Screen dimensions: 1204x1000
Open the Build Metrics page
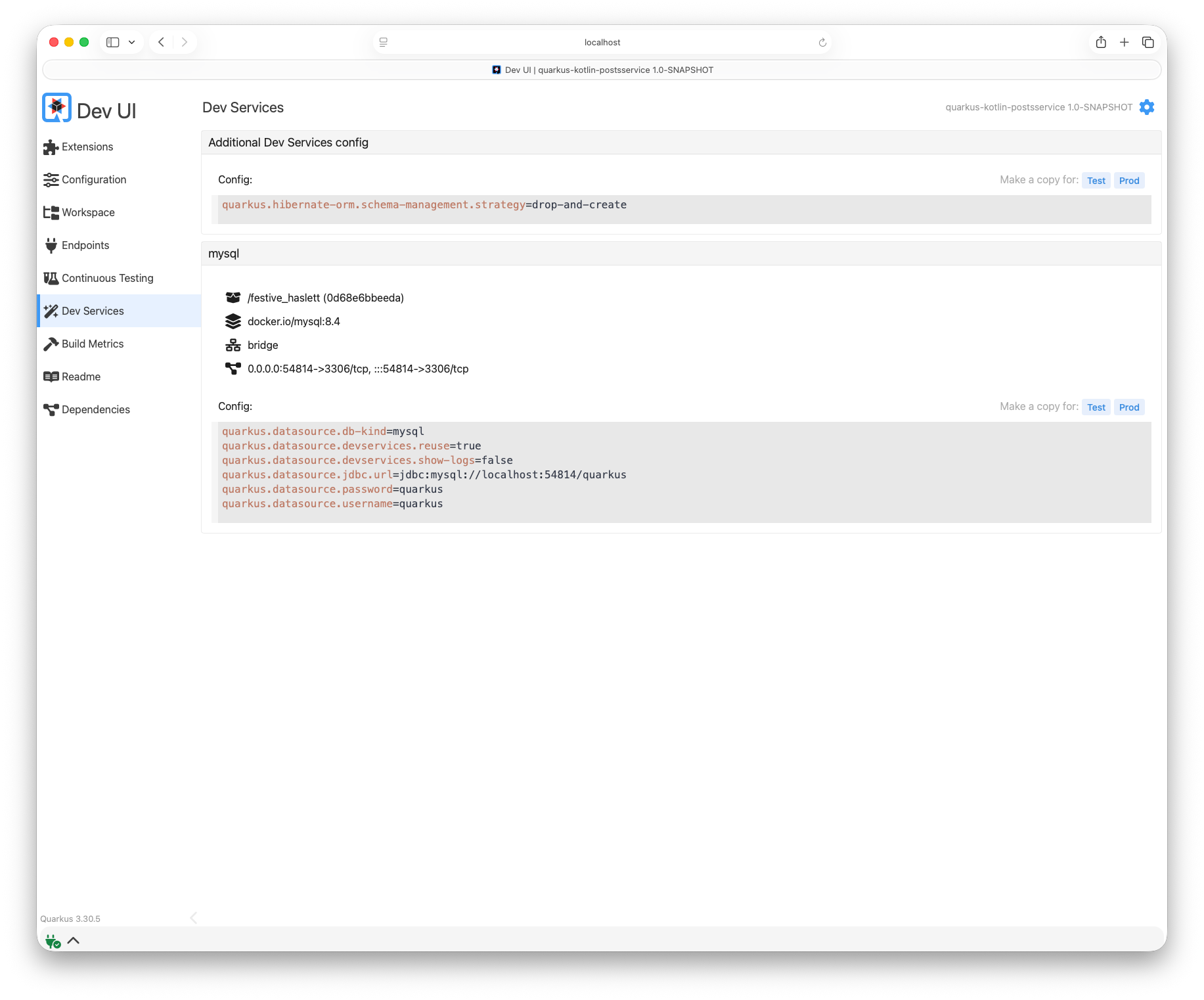(92, 344)
